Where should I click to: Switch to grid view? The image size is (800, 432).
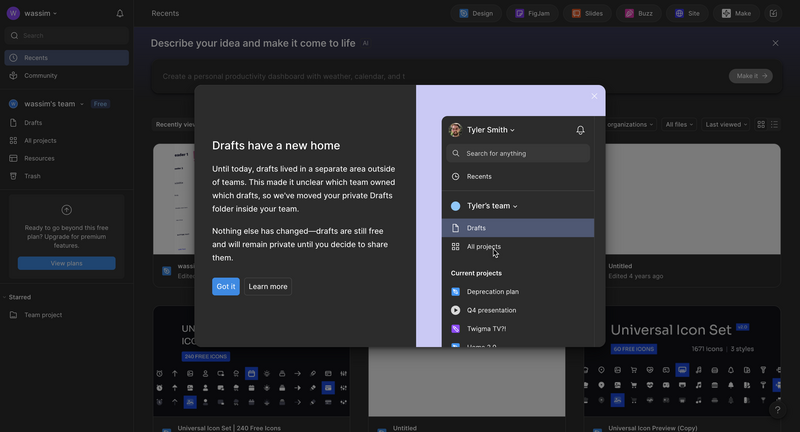point(761,124)
